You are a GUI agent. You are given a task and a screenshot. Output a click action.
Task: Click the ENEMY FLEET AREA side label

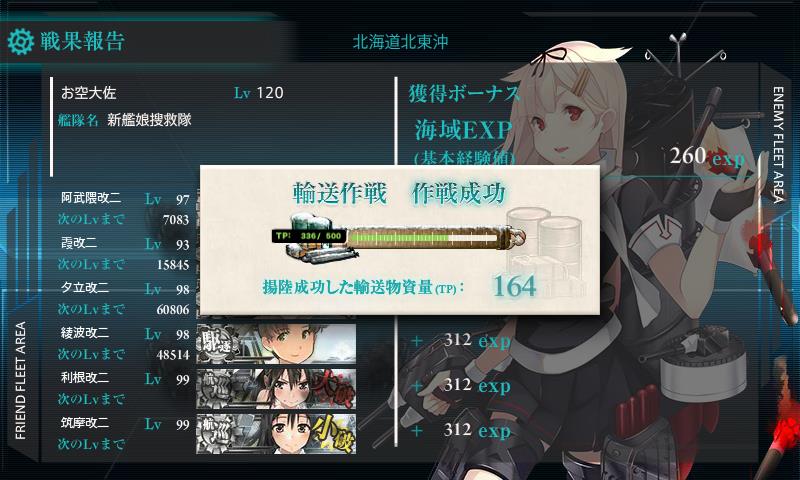click(778, 144)
